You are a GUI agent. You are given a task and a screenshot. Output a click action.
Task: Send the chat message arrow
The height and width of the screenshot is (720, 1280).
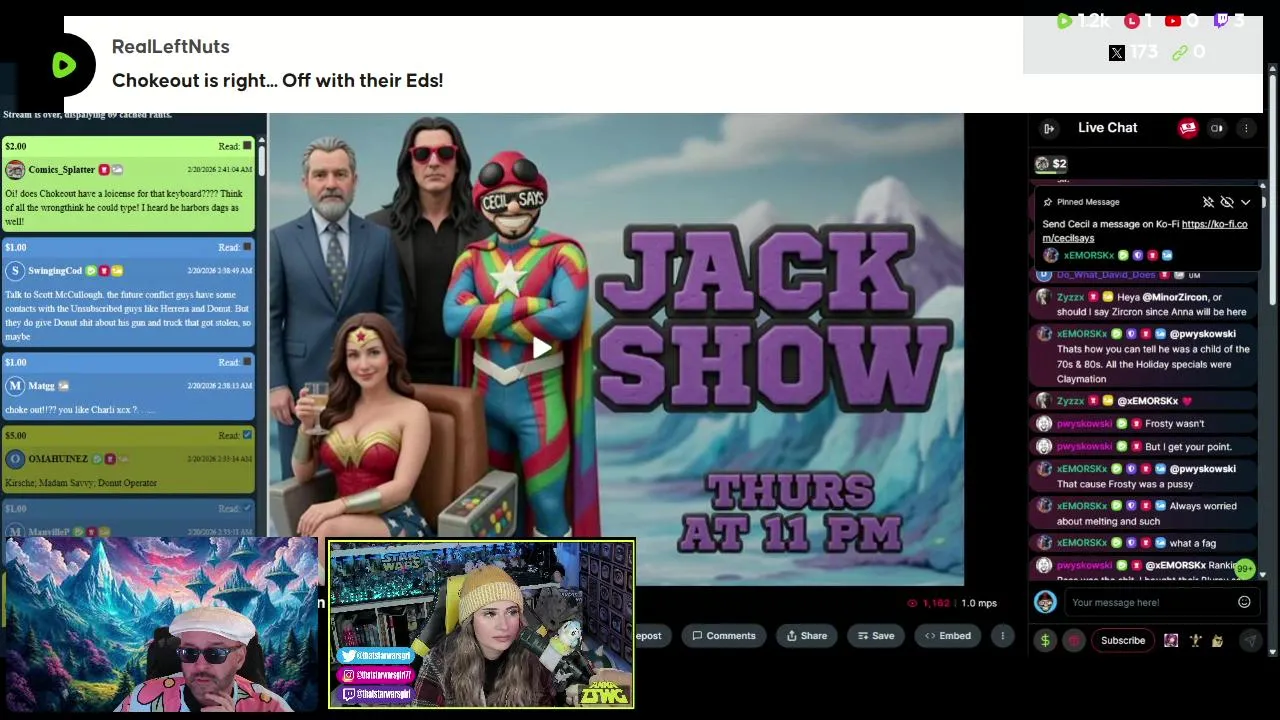click(1250, 640)
